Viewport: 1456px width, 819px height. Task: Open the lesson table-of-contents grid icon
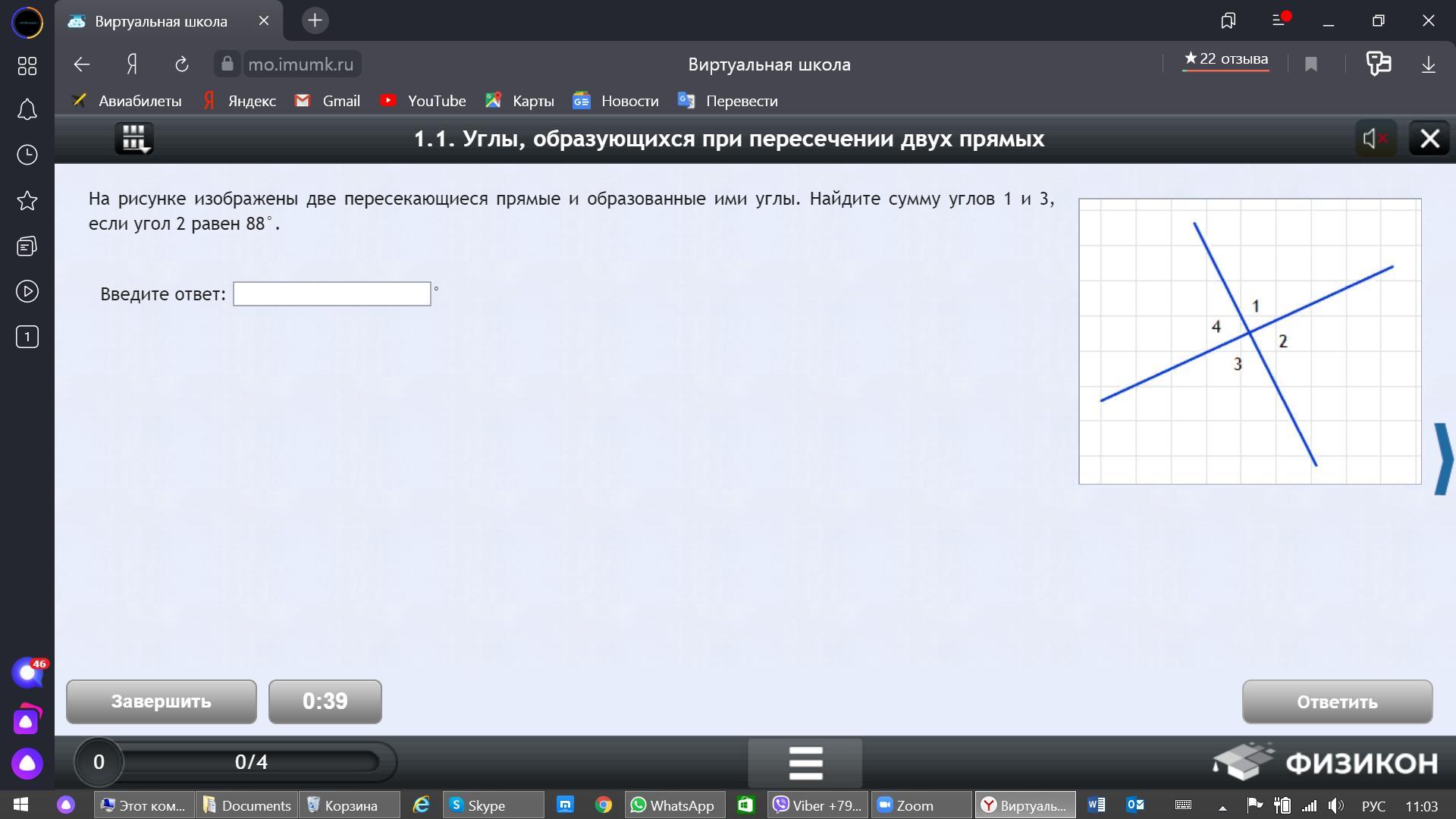[134, 138]
